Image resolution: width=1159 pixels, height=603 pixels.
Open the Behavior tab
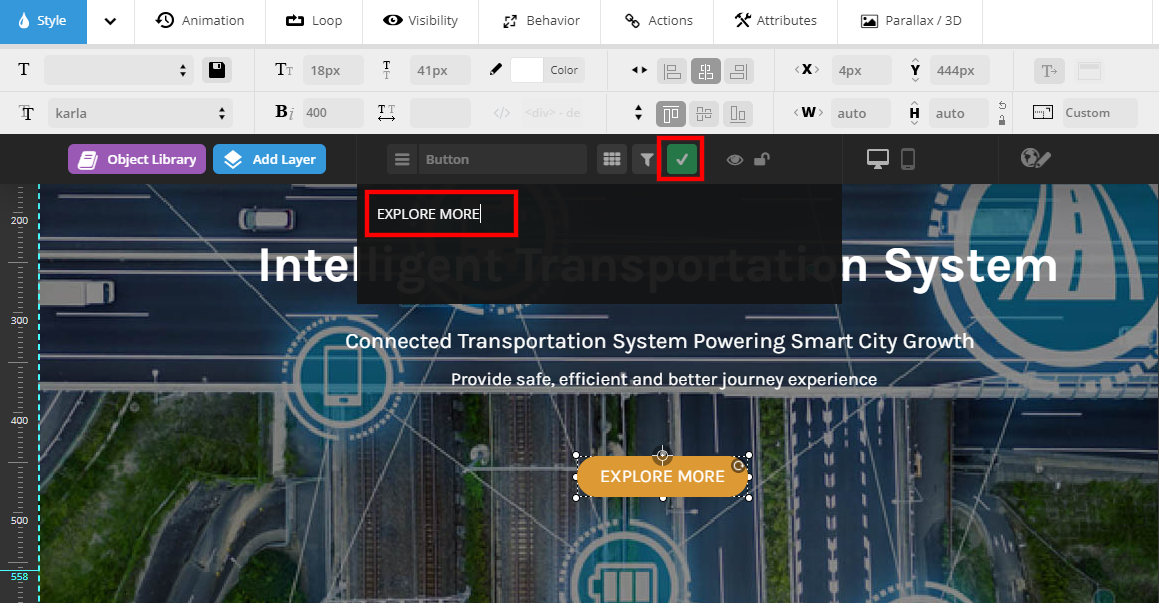(540, 21)
